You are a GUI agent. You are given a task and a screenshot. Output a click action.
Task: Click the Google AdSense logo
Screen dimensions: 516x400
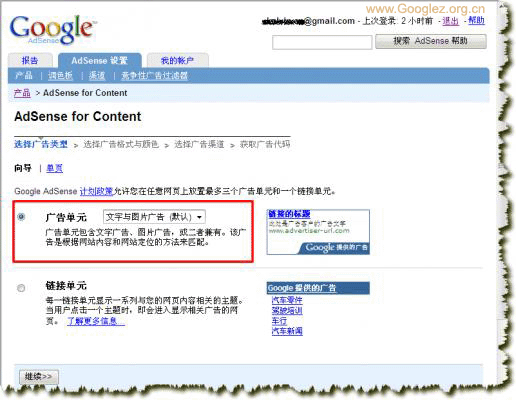(x=52, y=29)
